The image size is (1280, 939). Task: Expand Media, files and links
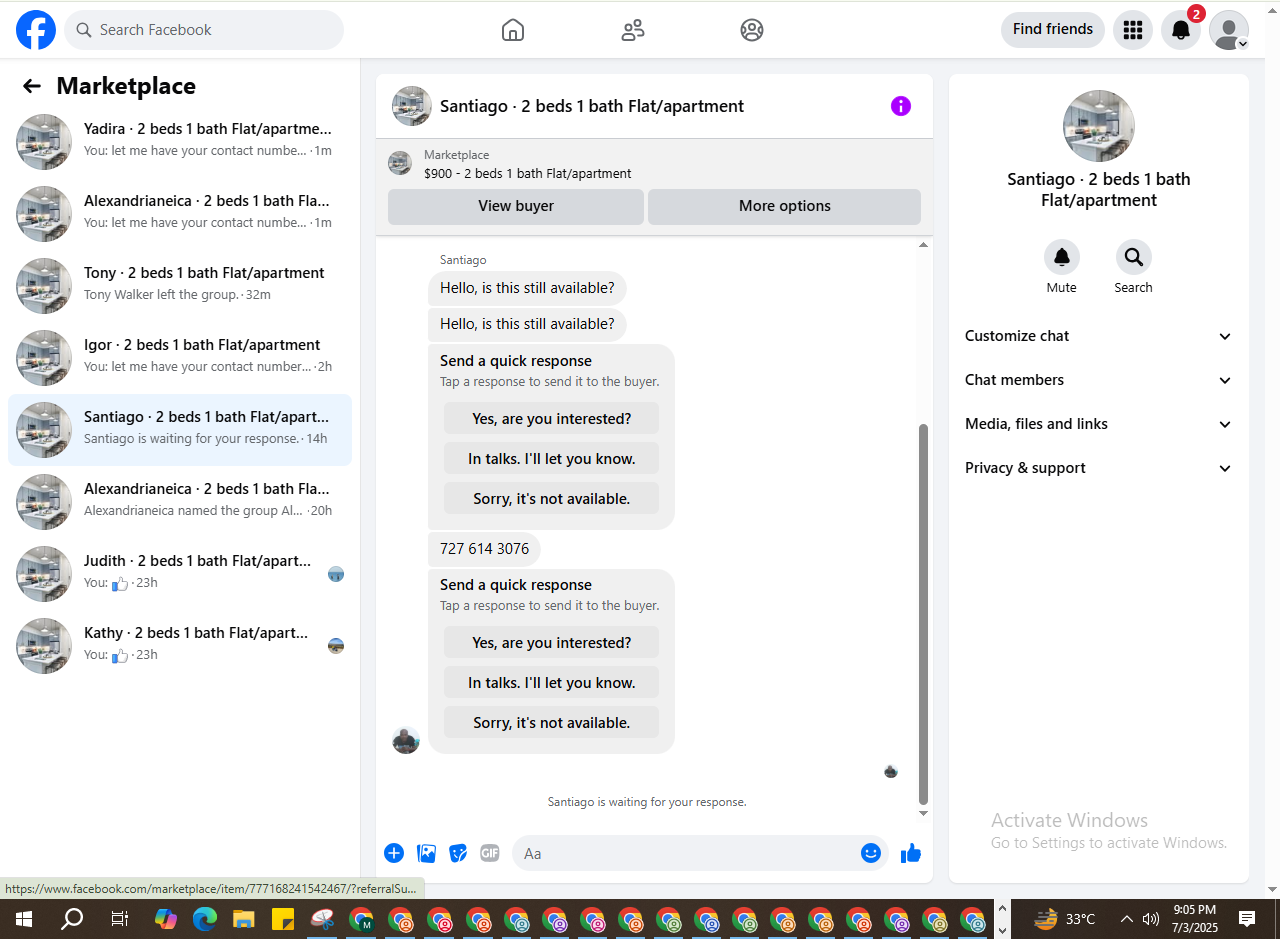[1099, 424]
